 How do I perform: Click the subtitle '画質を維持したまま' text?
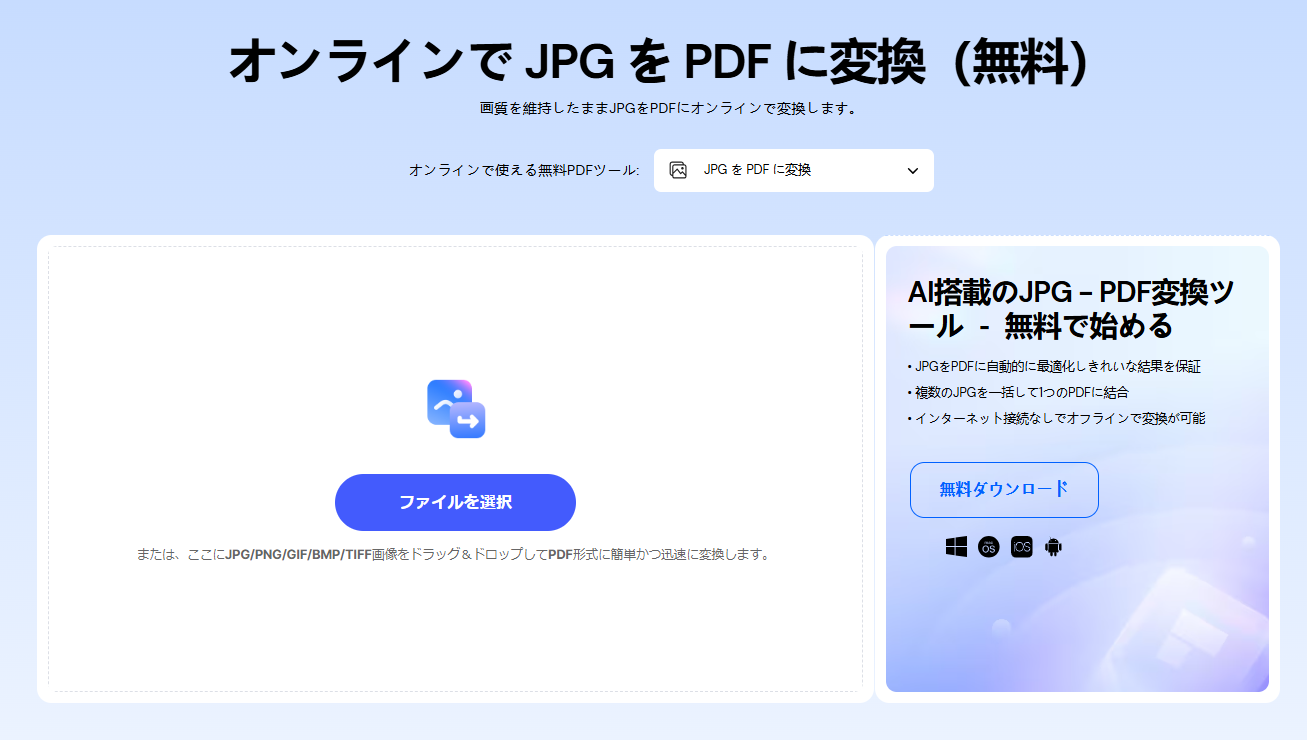click(667, 108)
